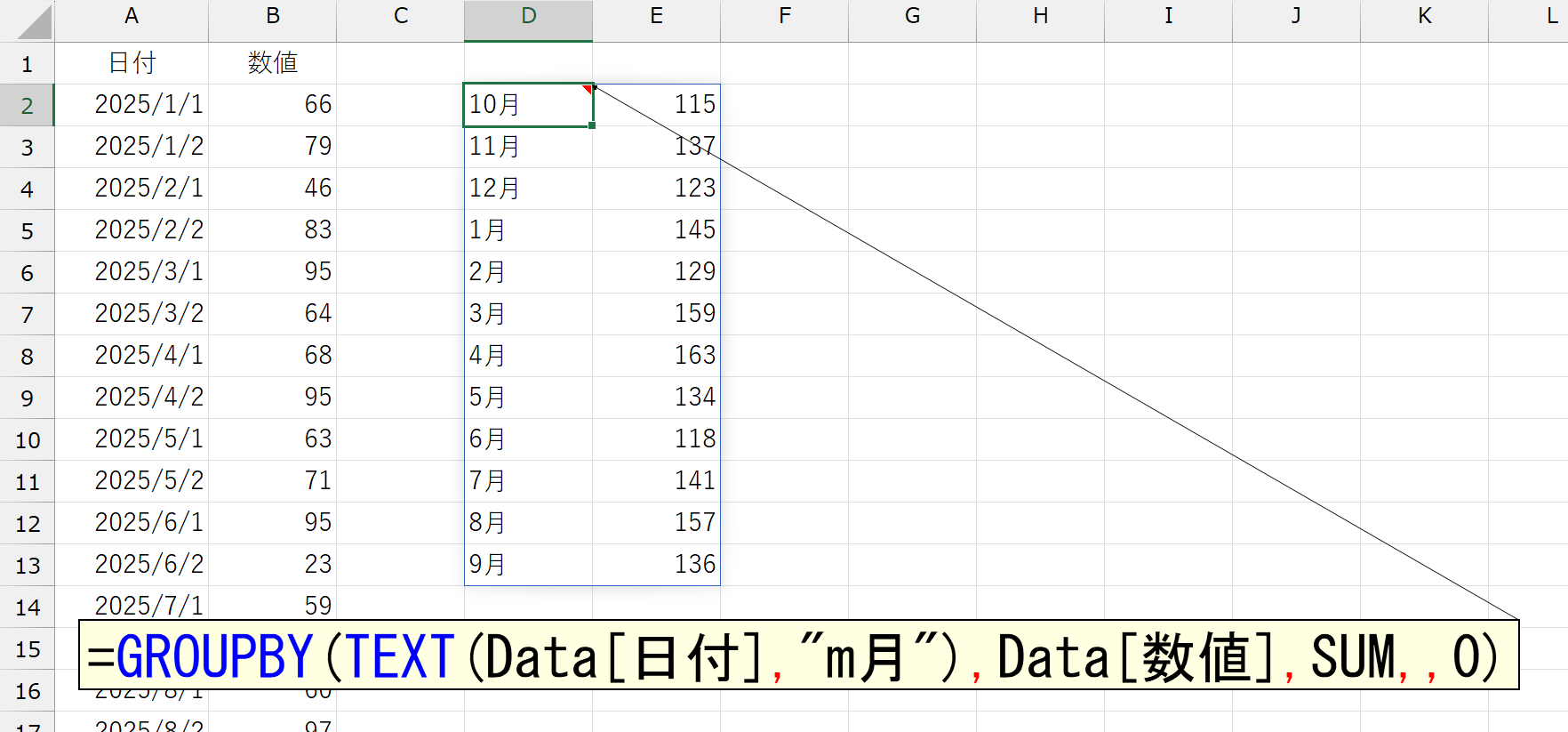This screenshot has height=732, width=1568.
Task: Click the 日付 header cell
Action: point(132,63)
